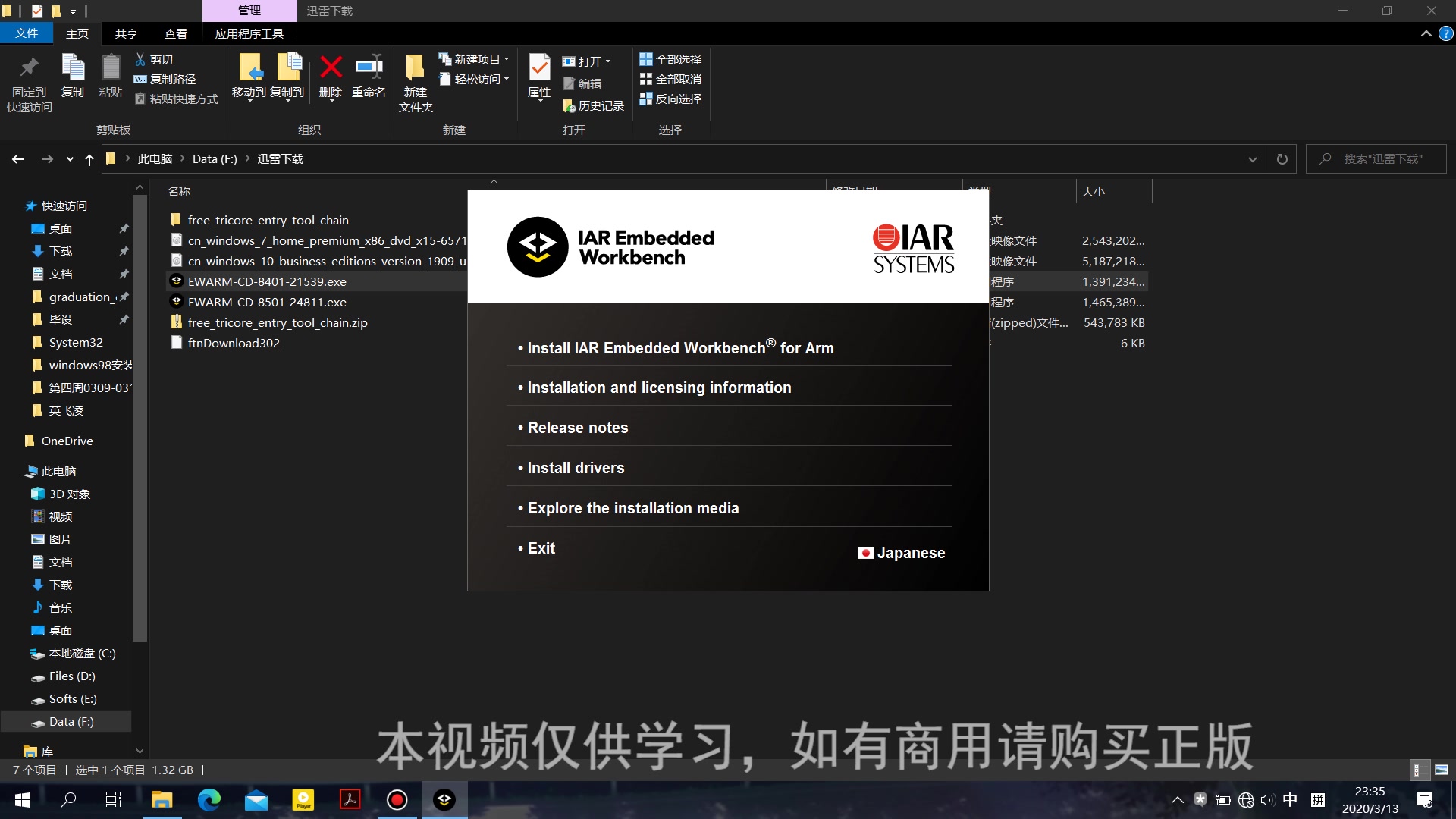Viewport: 1456px width, 819px height.
Task: Select the Manage contextual tab
Action: [x=249, y=11]
